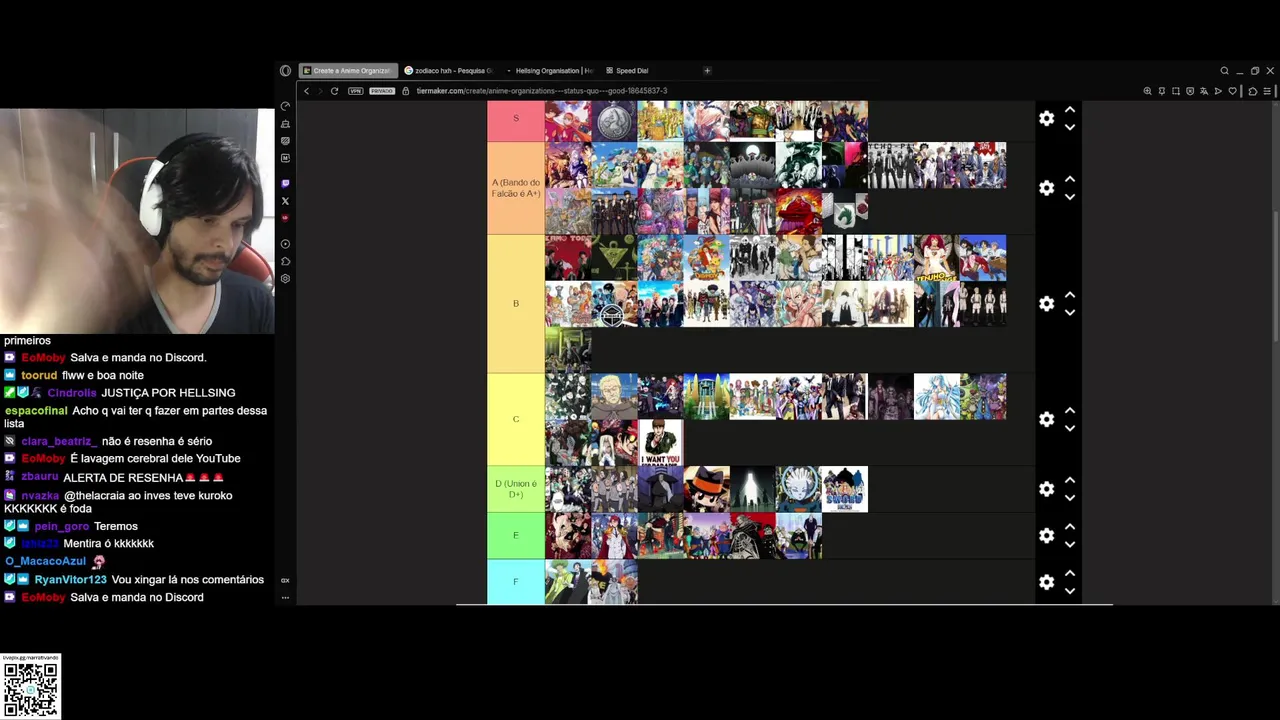Move A tier row down with chevron
The image size is (1280, 720).
[x=1069, y=197]
